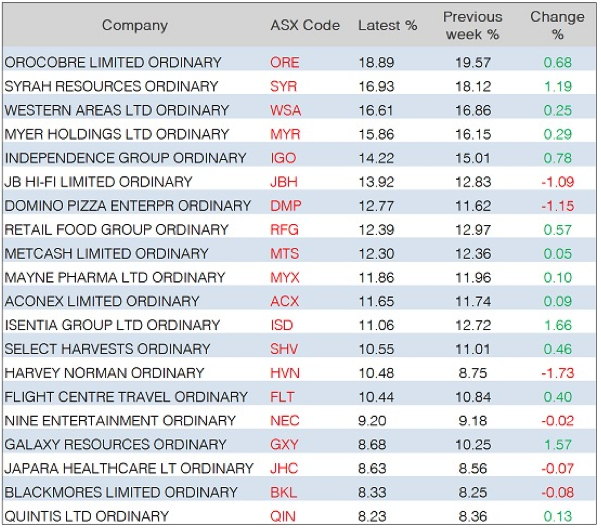Click the Company column header

coord(135,25)
